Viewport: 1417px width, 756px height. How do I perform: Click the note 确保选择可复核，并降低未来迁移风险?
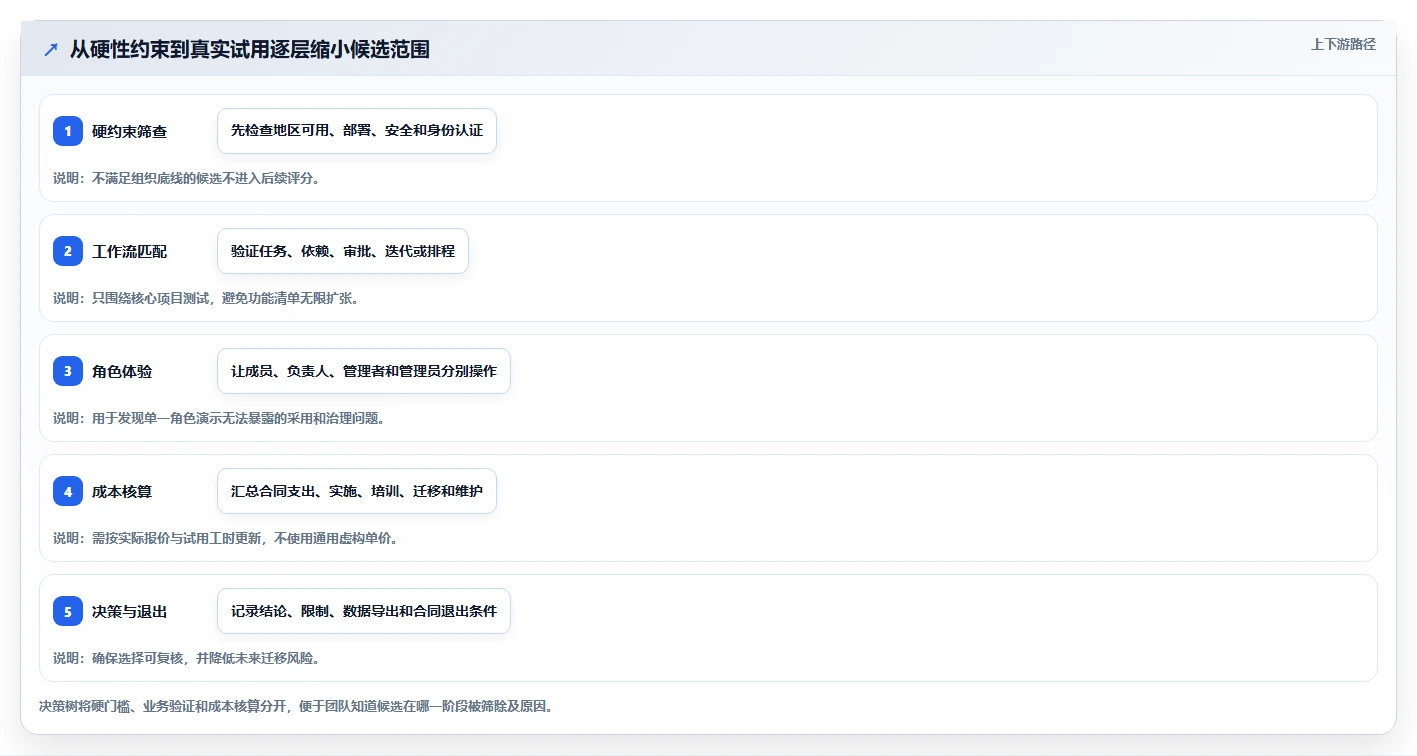(206, 658)
